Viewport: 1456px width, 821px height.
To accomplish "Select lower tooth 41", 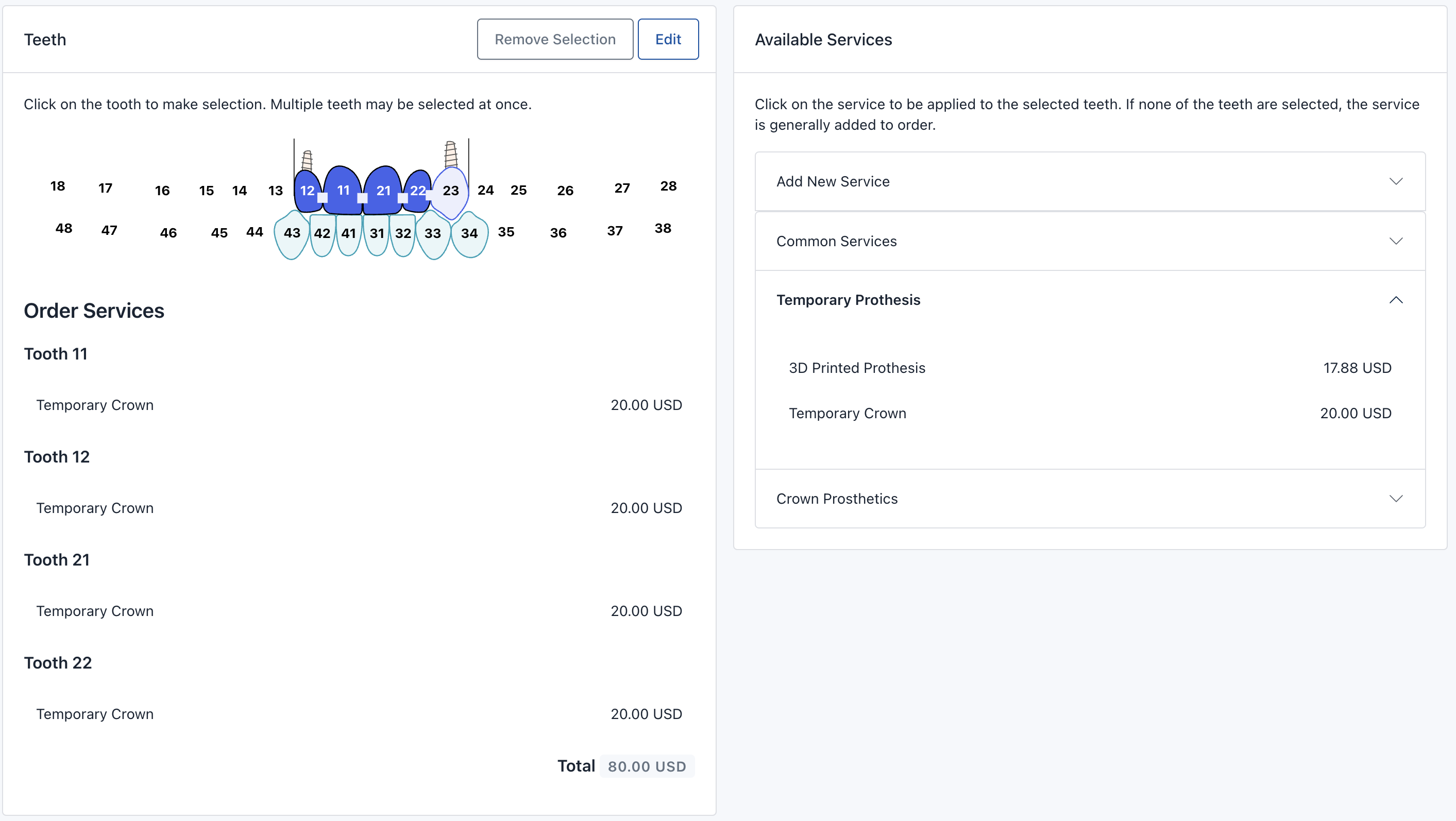I will (x=348, y=233).
